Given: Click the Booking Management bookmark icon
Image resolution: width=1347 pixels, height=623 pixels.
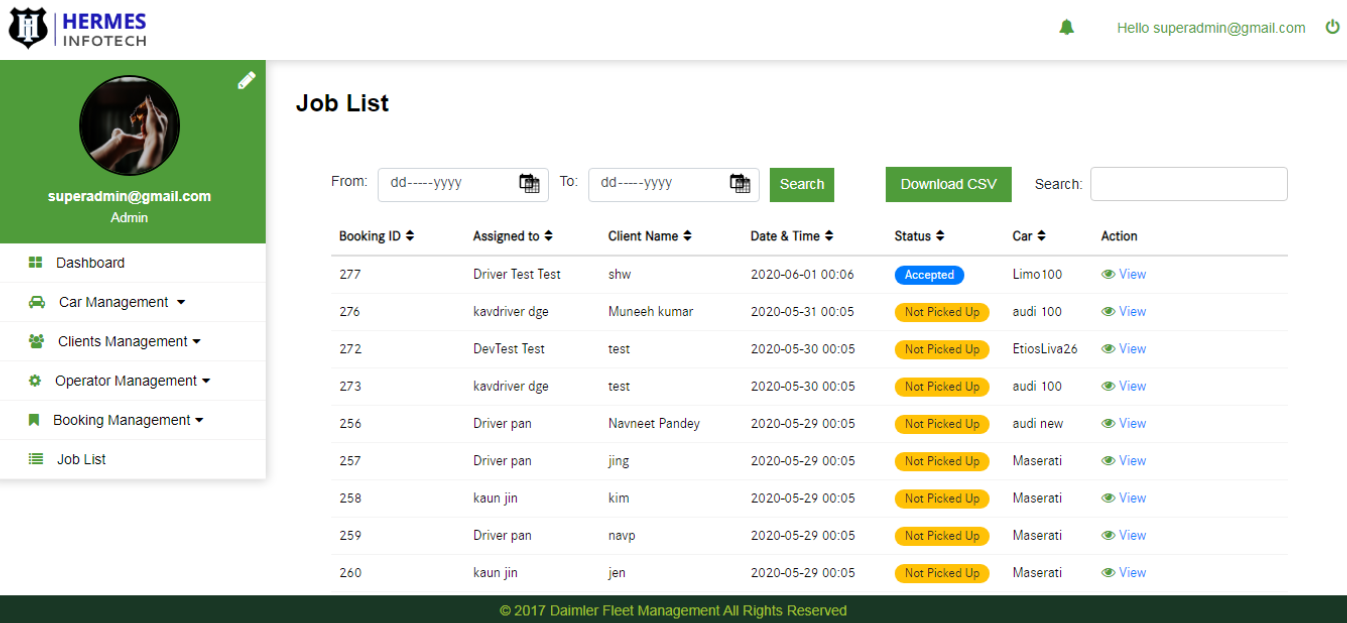Looking at the screenshot, I should click(33, 420).
